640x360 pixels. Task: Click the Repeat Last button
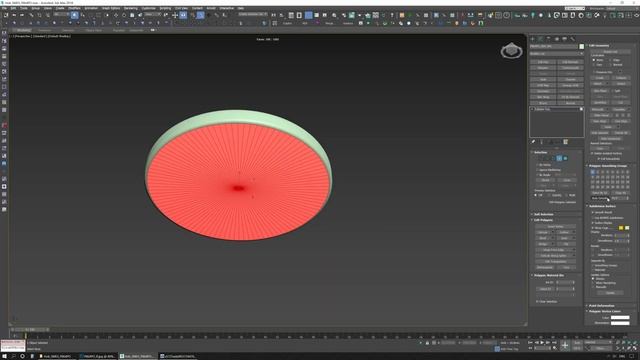point(611,52)
